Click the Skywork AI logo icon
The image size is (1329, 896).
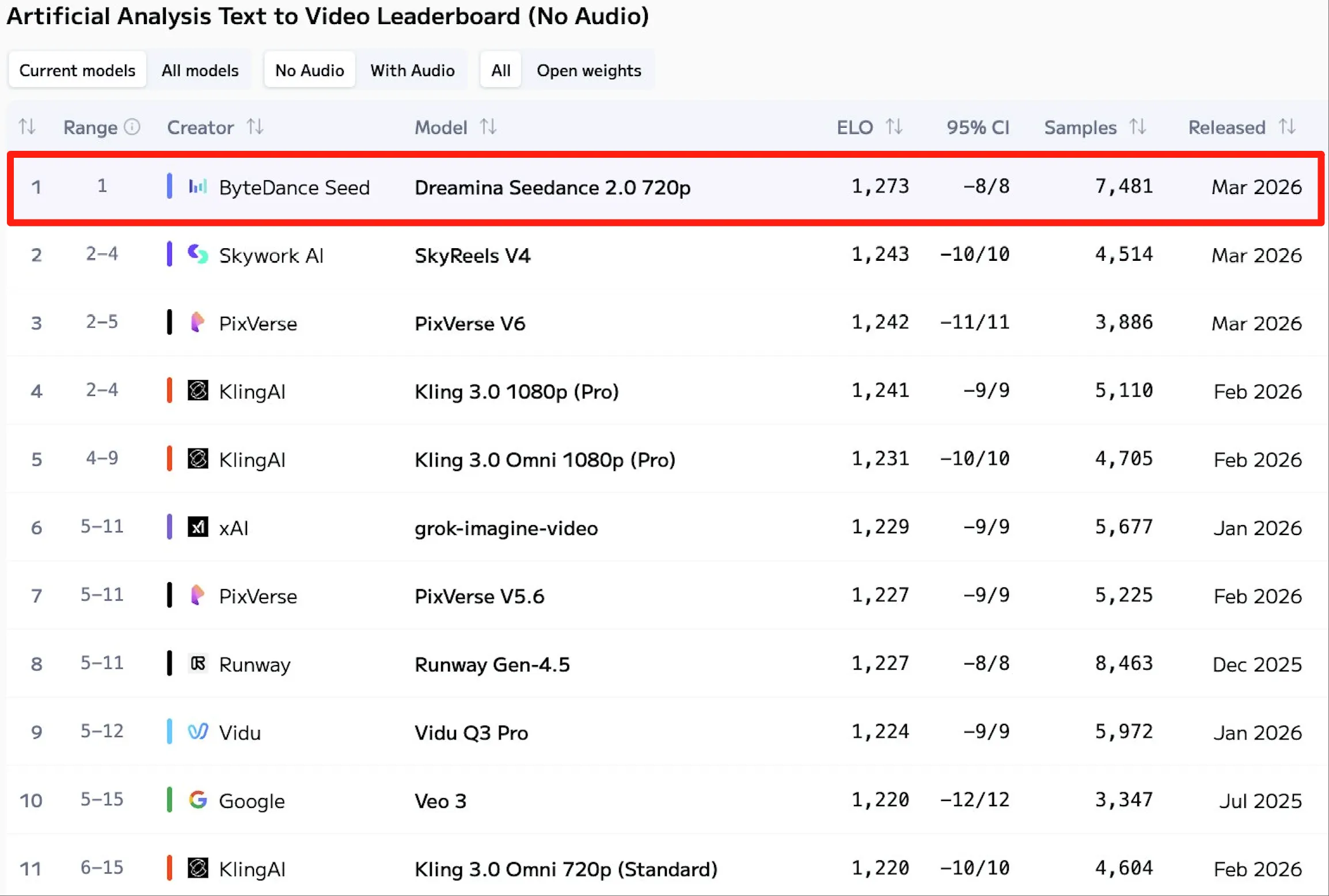(198, 255)
